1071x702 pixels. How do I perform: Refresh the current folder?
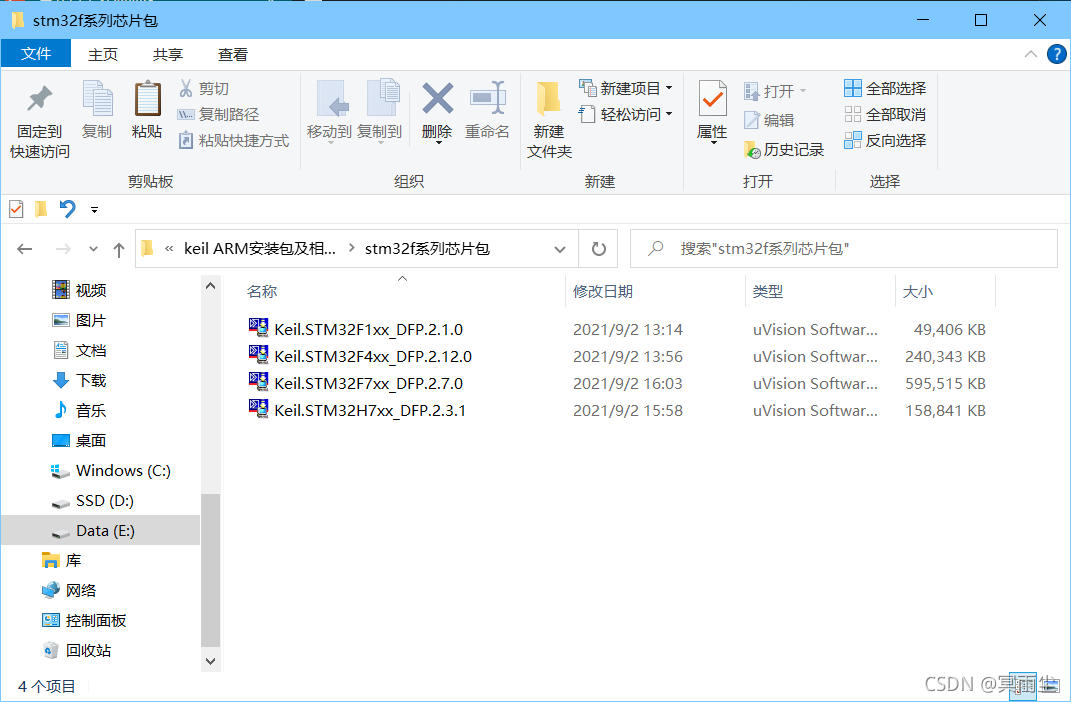point(598,249)
